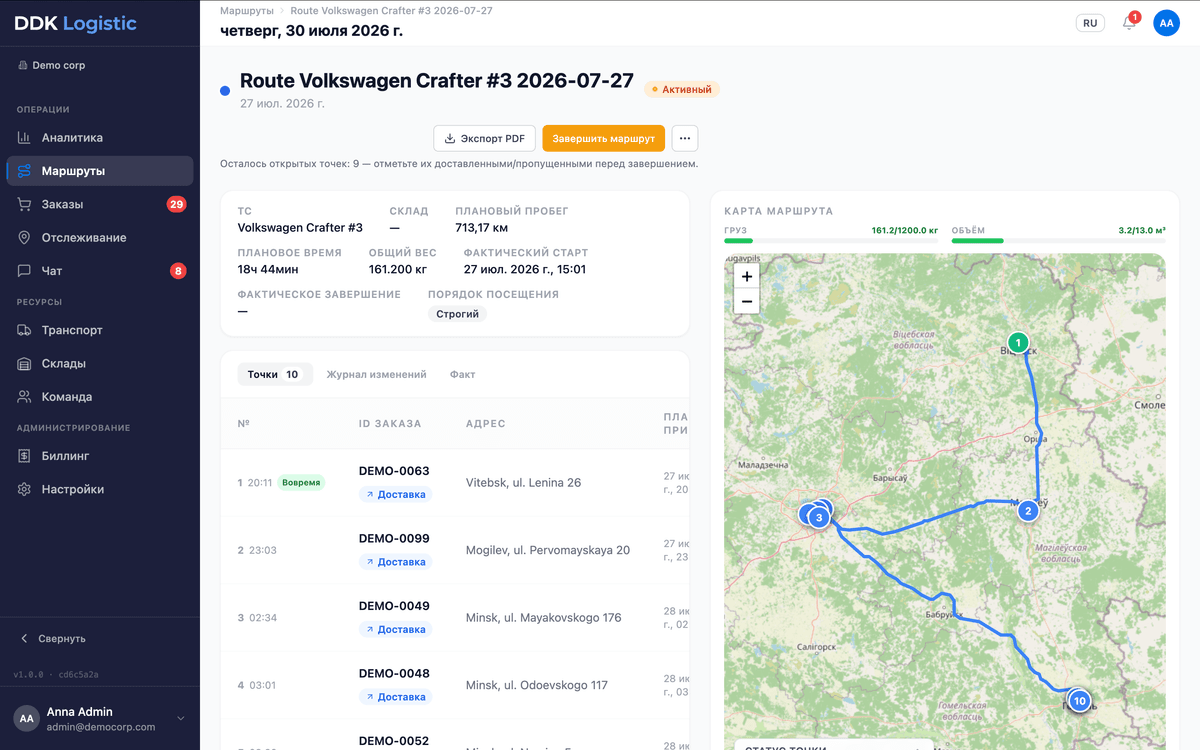The height and width of the screenshot is (750, 1200).
Task: Open Склады warehouse icon
Action: point(24,364)
